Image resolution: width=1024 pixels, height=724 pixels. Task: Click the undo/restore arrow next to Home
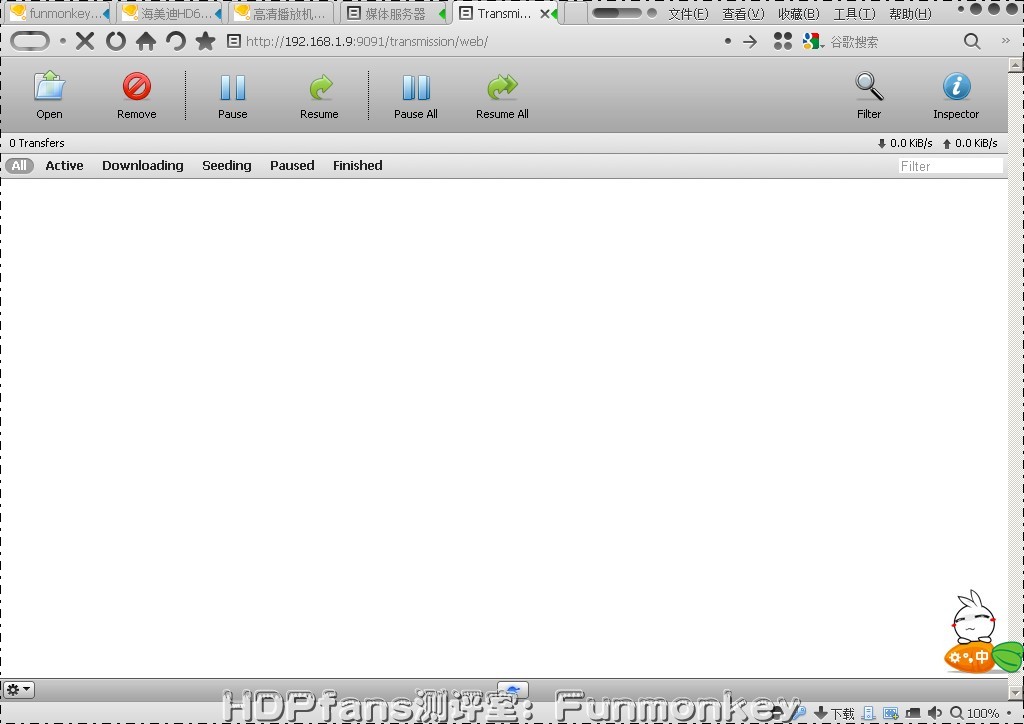[175, 41]
